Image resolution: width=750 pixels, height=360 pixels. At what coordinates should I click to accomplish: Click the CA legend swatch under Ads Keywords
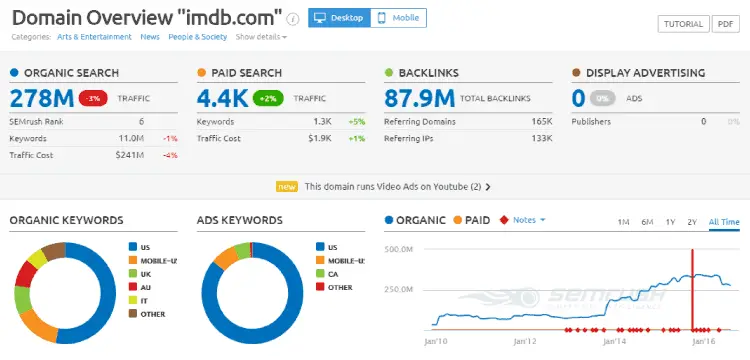[320, 274]
